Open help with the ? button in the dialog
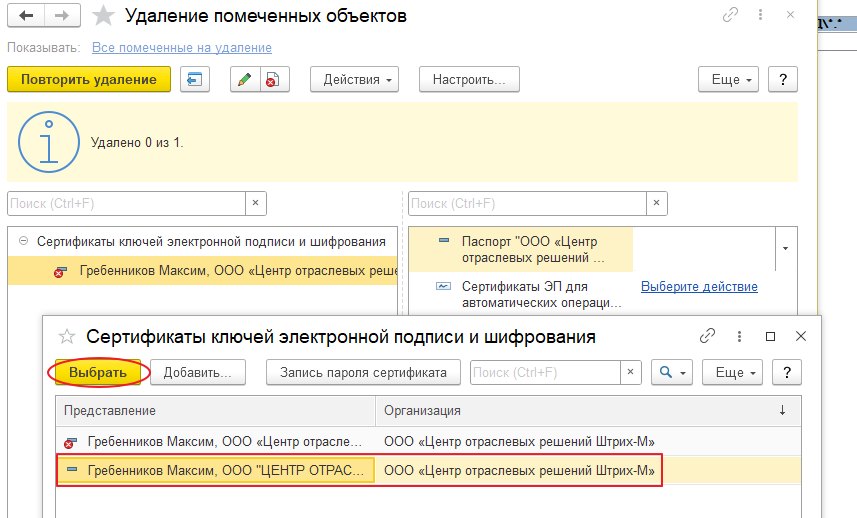 787,372
